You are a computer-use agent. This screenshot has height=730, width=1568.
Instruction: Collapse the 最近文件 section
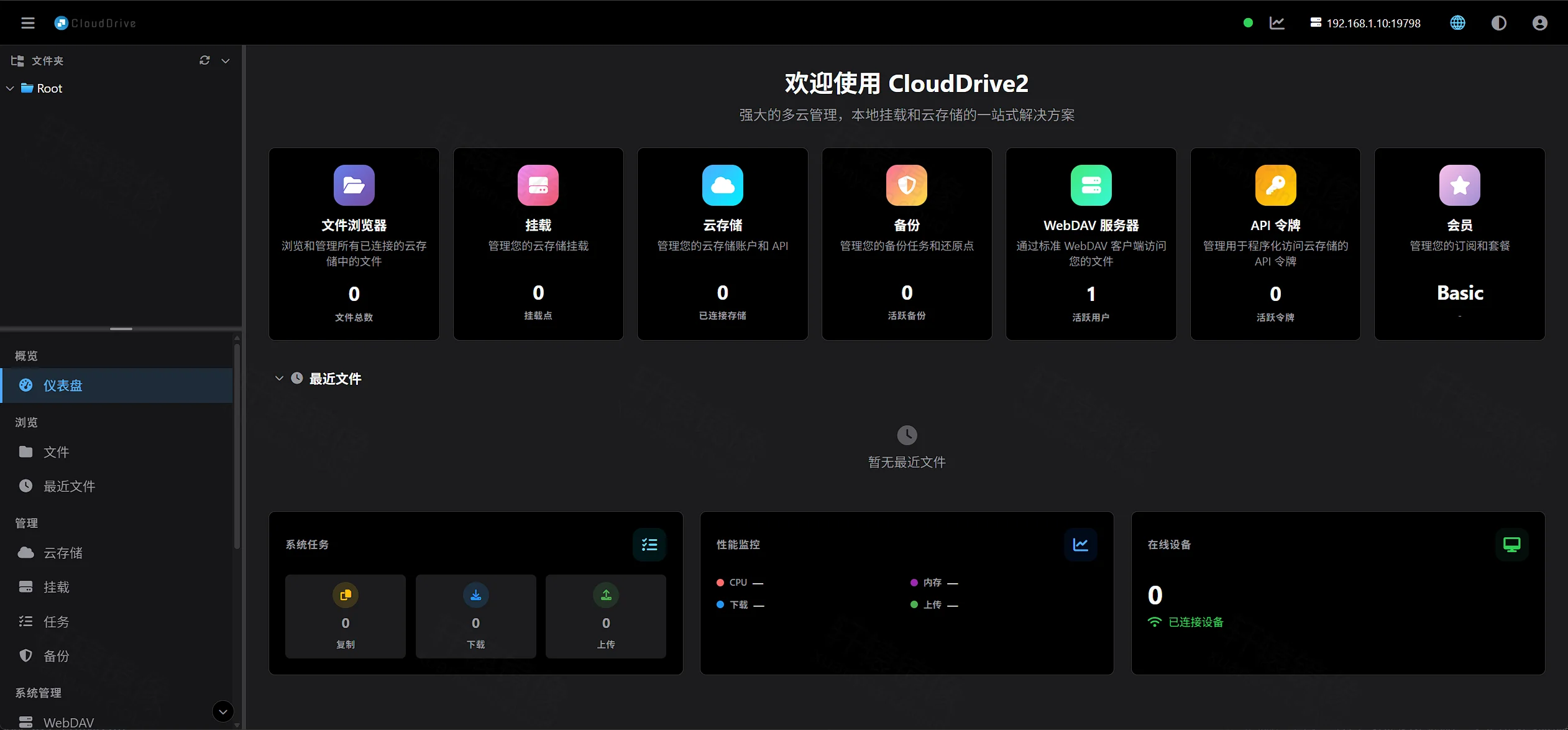(x=279, y=378)
